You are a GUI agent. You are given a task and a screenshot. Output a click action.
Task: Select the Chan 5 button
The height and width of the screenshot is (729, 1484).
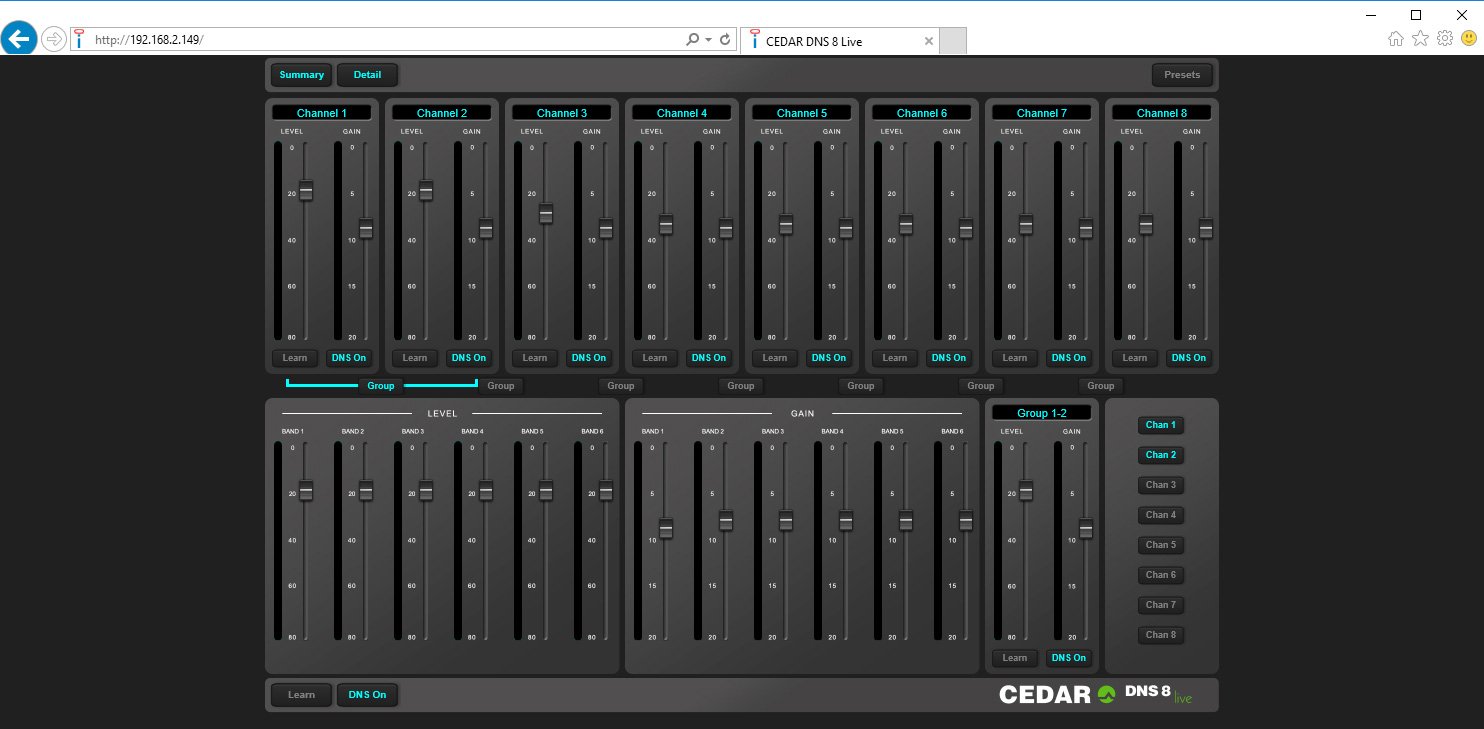click(1161, 545)
